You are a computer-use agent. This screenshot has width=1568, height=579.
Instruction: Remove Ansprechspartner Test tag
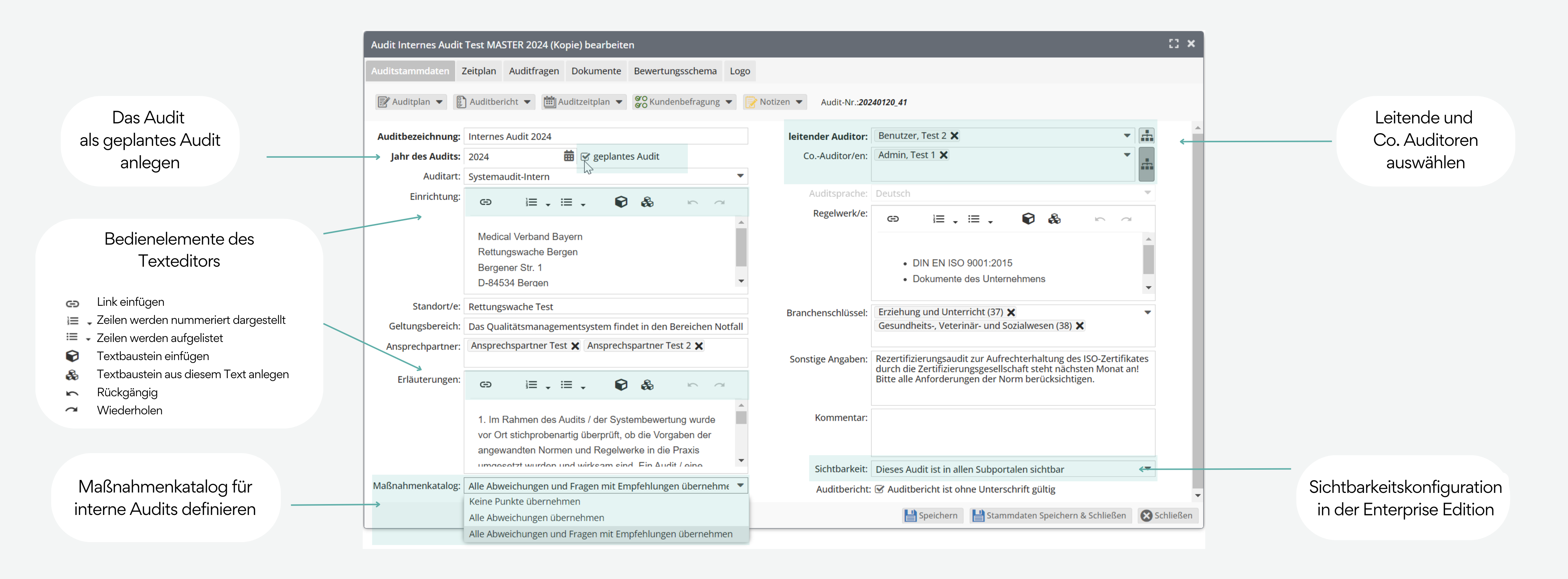pos(575,346)
